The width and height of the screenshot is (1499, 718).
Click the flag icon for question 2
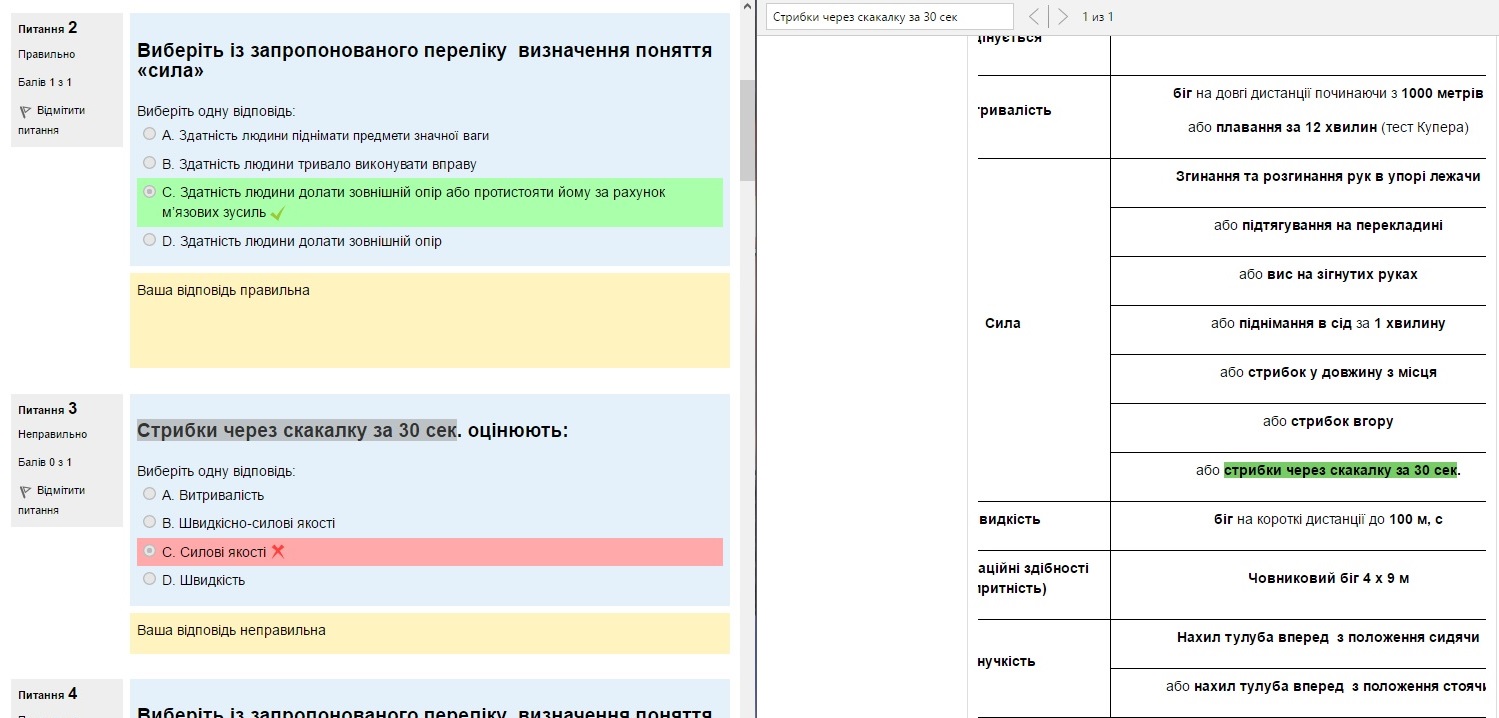click(x=25, y=112)
